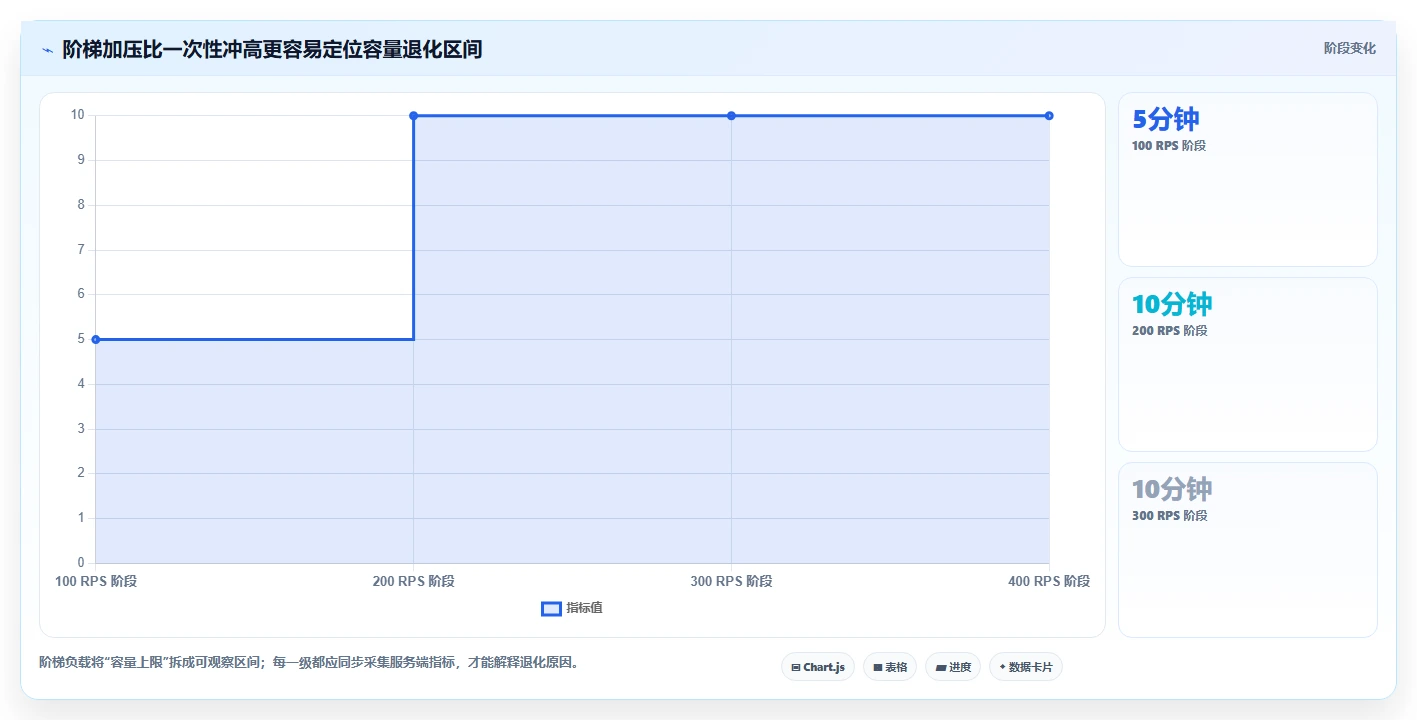Select the 数据卡片 pill button
This screenshot has width=1417, height=720.
click(x=1026, y=667)
